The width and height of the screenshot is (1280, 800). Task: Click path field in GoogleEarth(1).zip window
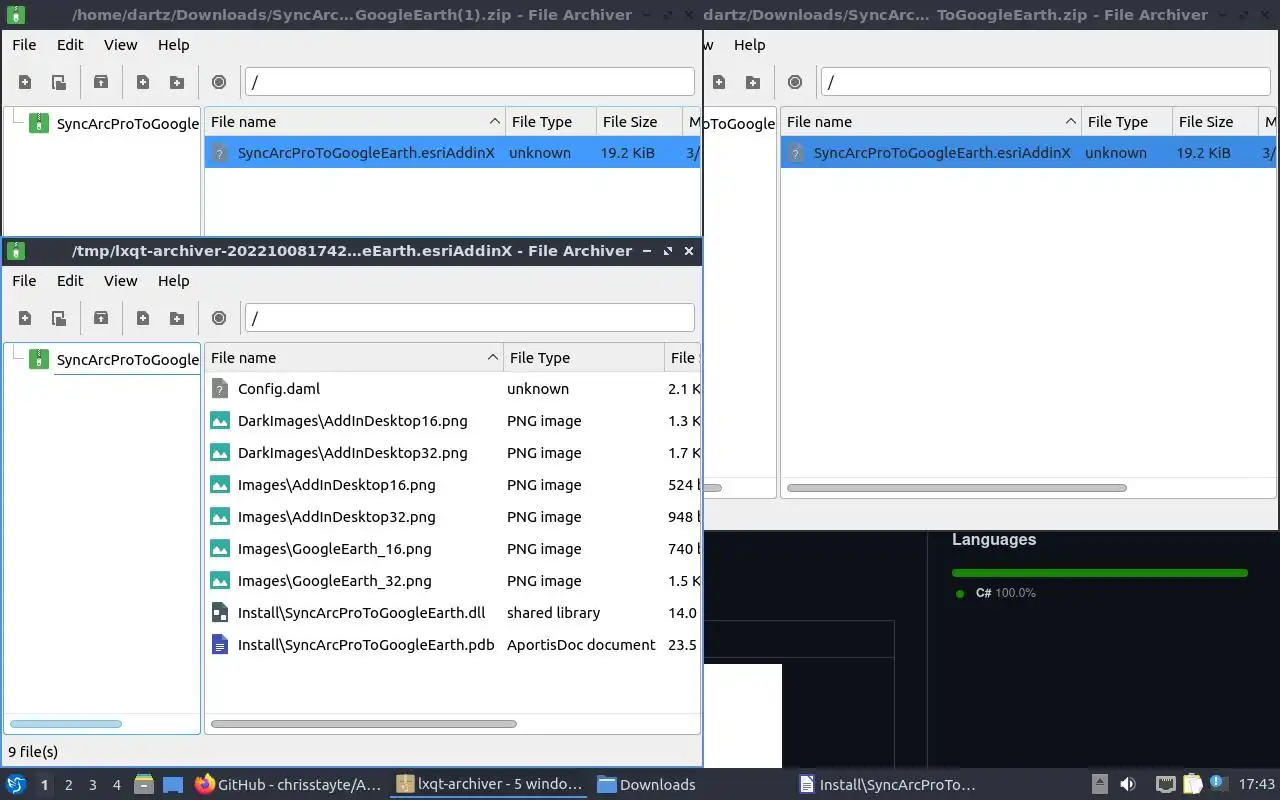[x=469, y=82]
